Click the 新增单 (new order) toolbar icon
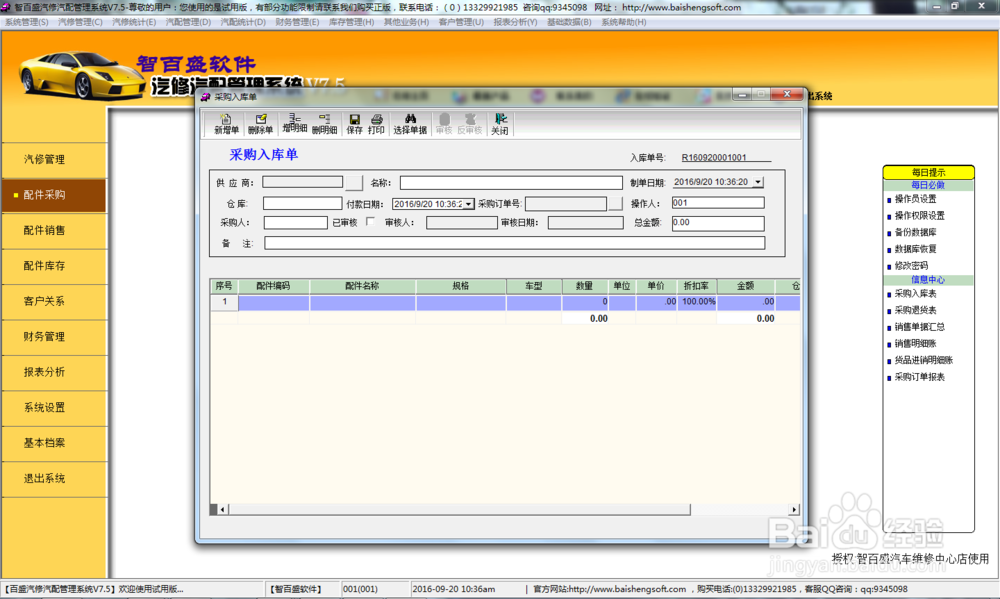 coord(226,124)
